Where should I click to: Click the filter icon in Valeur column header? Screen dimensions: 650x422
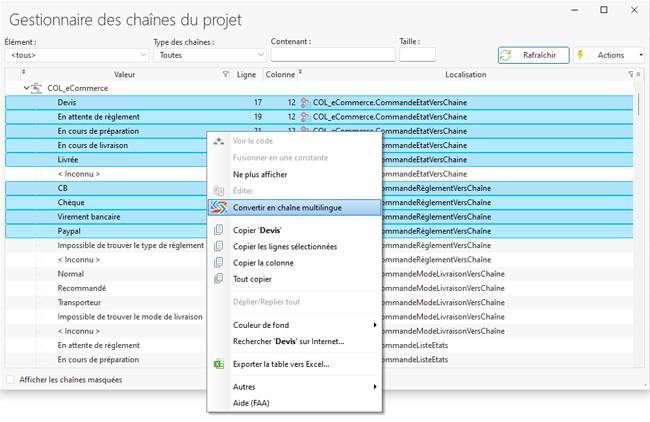click(x=224, y=74)
